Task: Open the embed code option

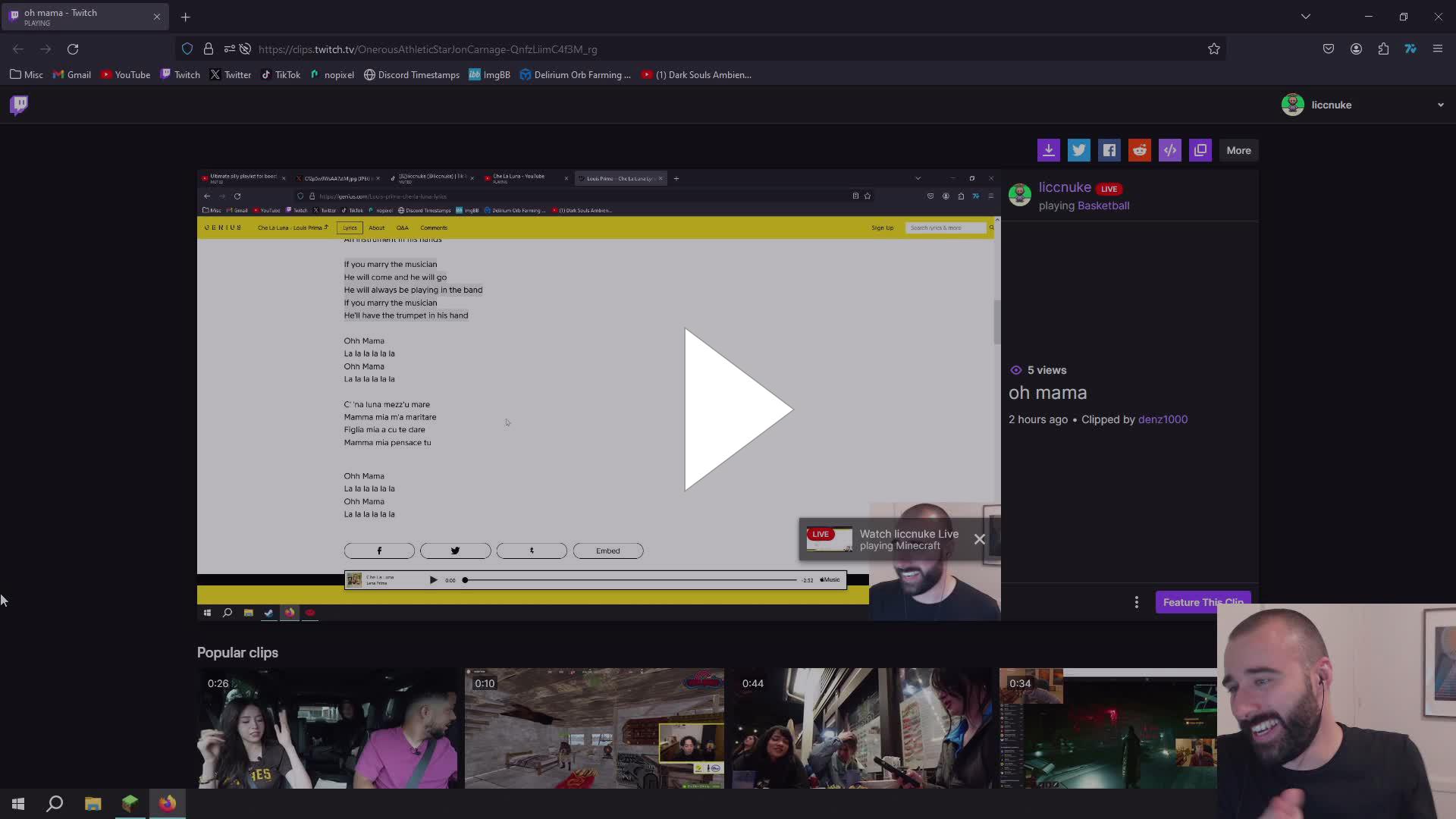Action: coord(1170,150)
